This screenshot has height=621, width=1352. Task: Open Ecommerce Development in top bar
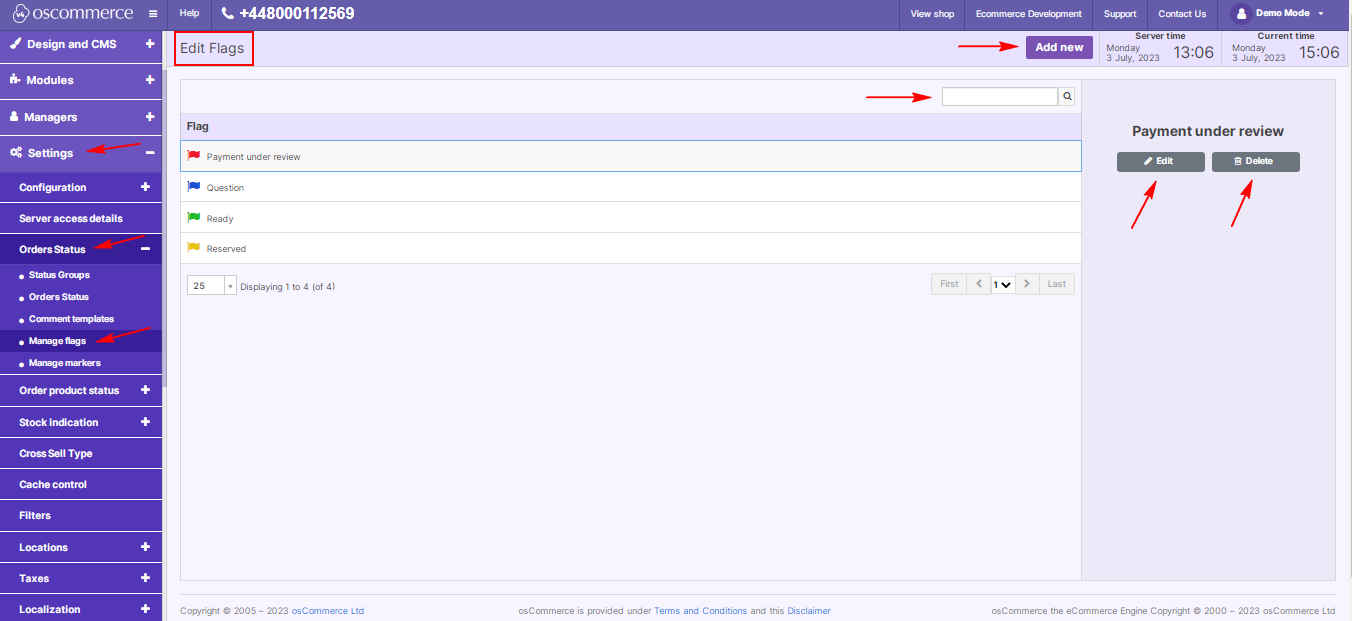[x=1029, y=14]
